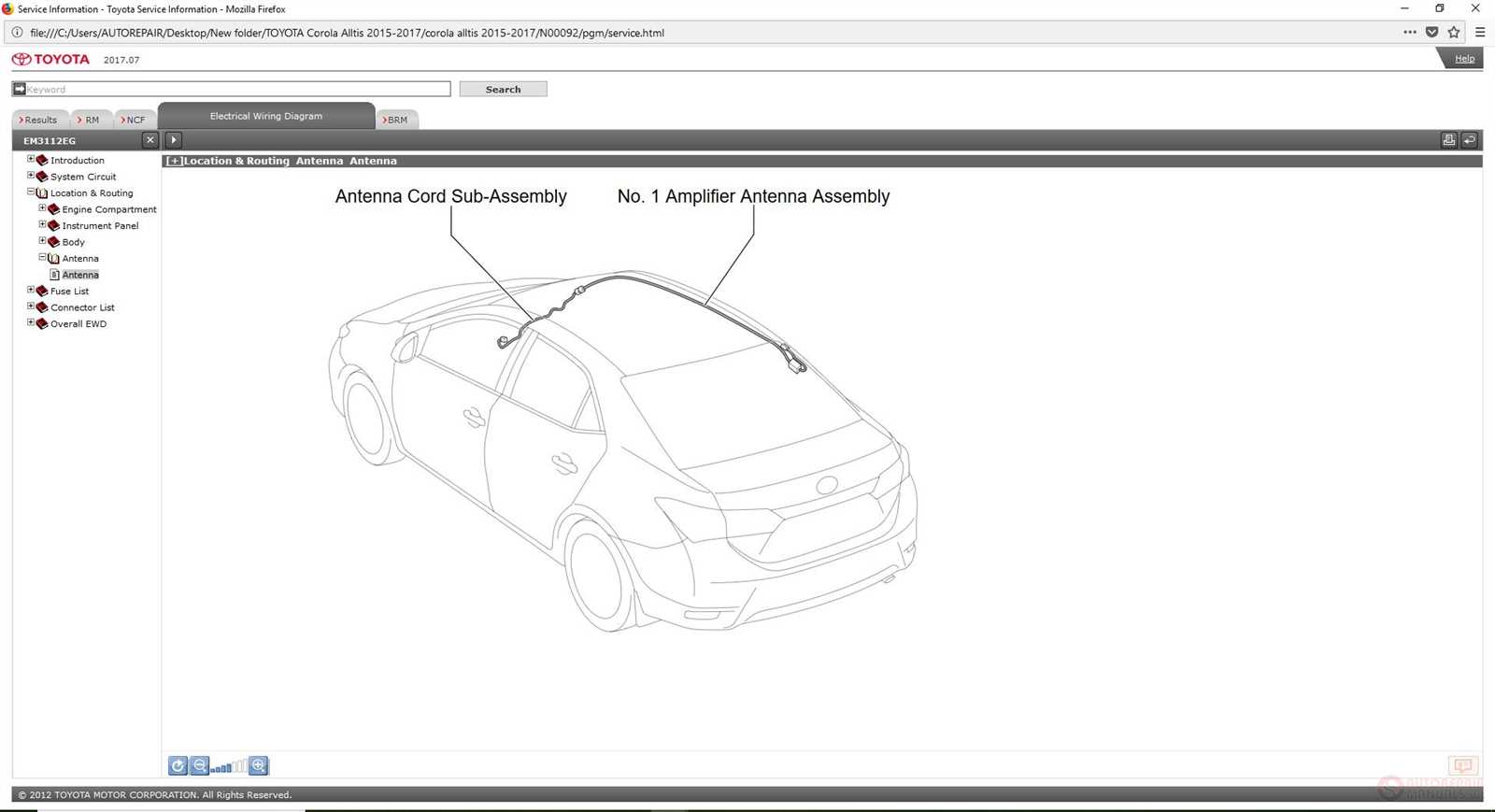1495x812 pixels.
Task: Select Overall EWD in the tree
Action: pos(78,324)
